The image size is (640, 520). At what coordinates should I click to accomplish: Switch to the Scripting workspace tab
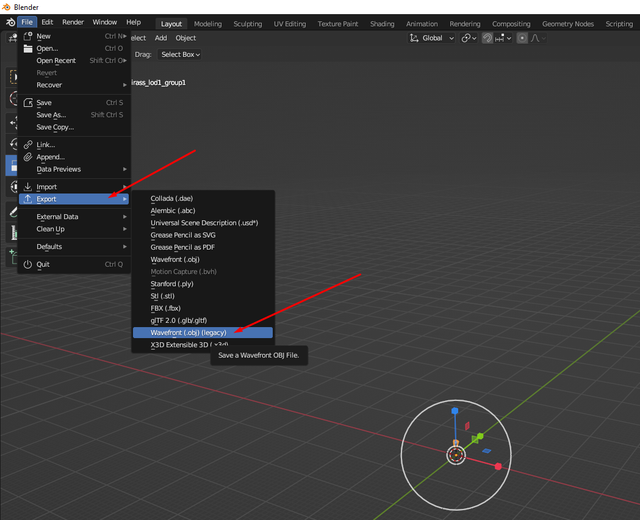pyautogui.click(x=619, y=24)
